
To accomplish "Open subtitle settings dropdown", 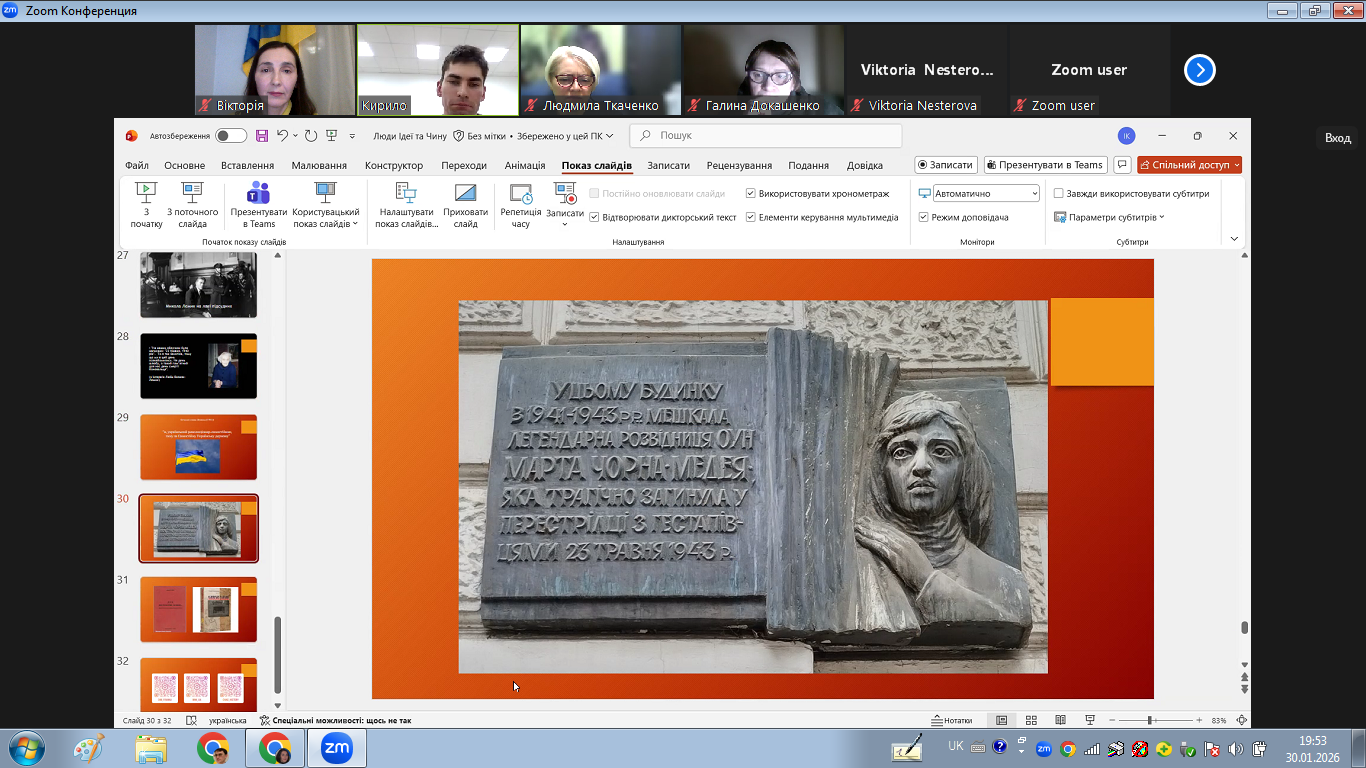I will [1110, 217].
